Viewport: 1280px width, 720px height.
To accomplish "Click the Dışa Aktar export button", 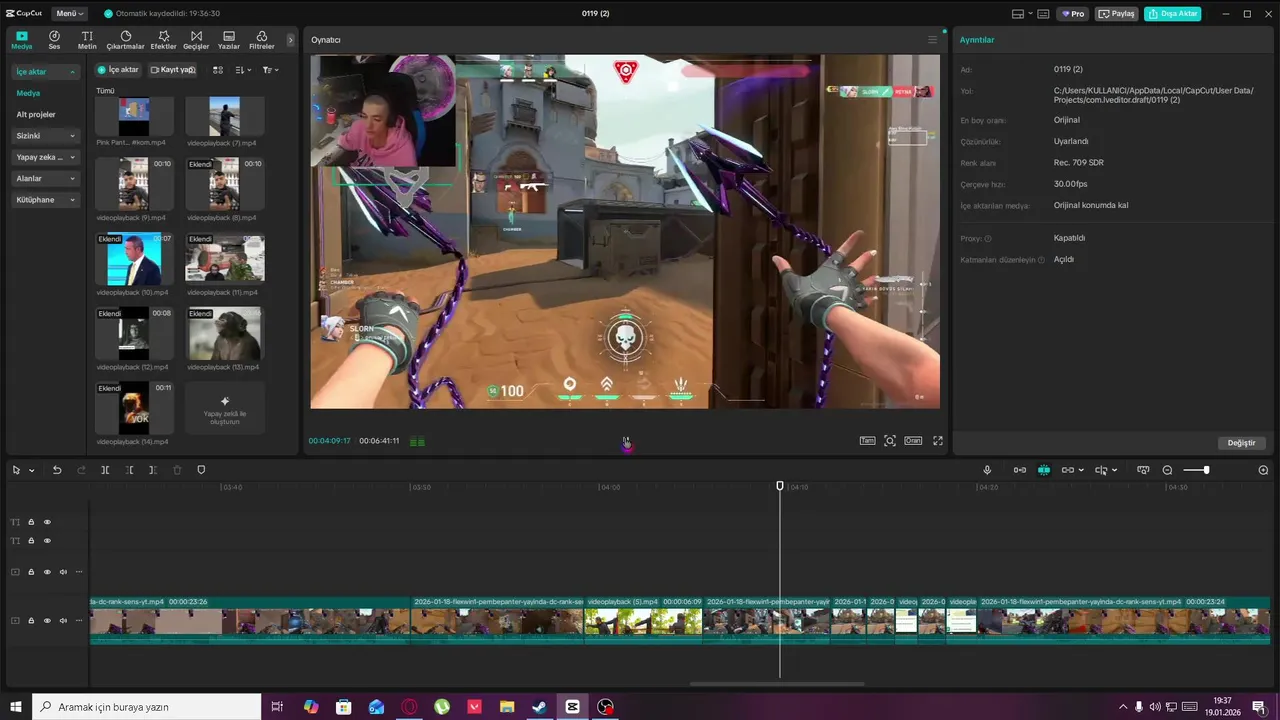I will coord(1173,14).
